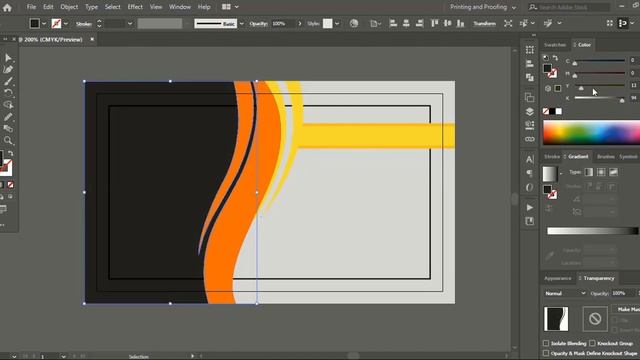This screenshot has height=360, width=640.
Task: Click the artwork thumbnail in Transparency panel
Action: [556, 319]
